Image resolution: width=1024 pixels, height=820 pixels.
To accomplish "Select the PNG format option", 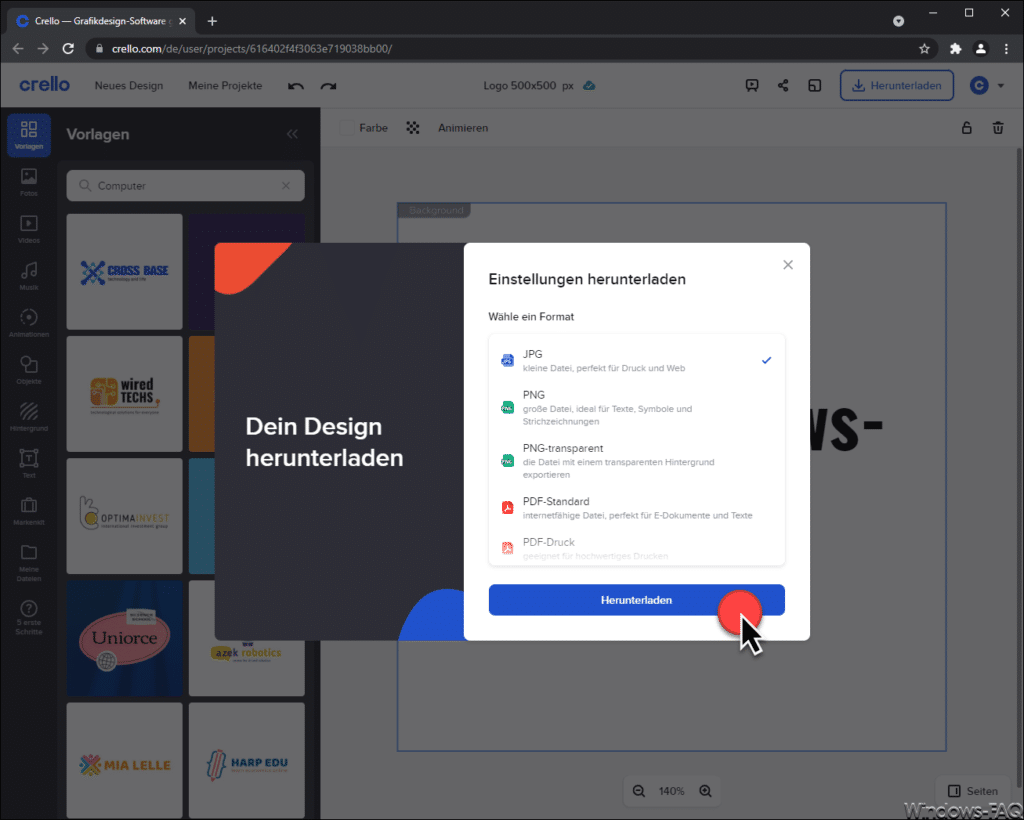I will 637,407.
